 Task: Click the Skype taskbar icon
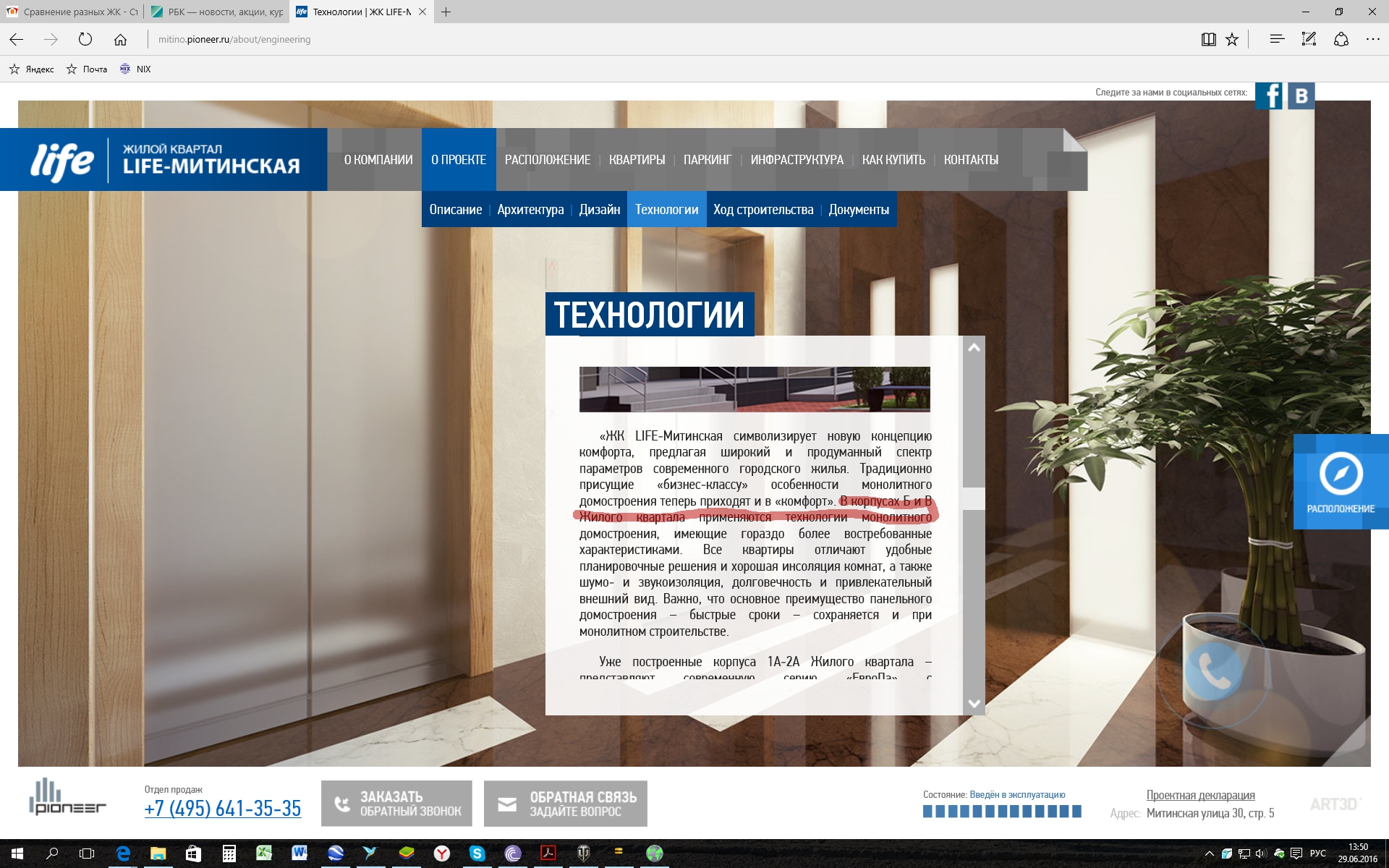pos(477,854)
